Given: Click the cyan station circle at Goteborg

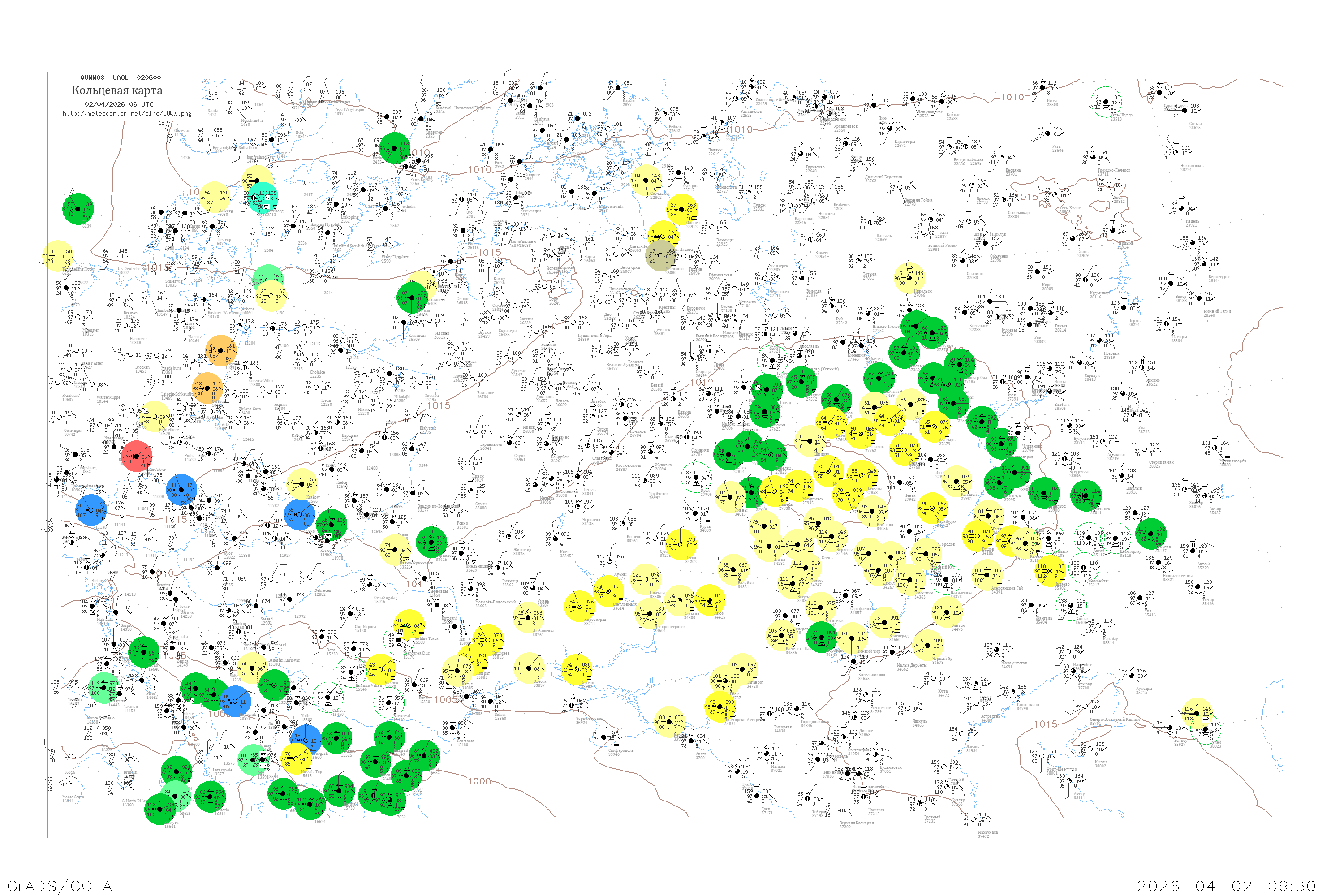Looking at the screenshot, I should click(263, 198).
